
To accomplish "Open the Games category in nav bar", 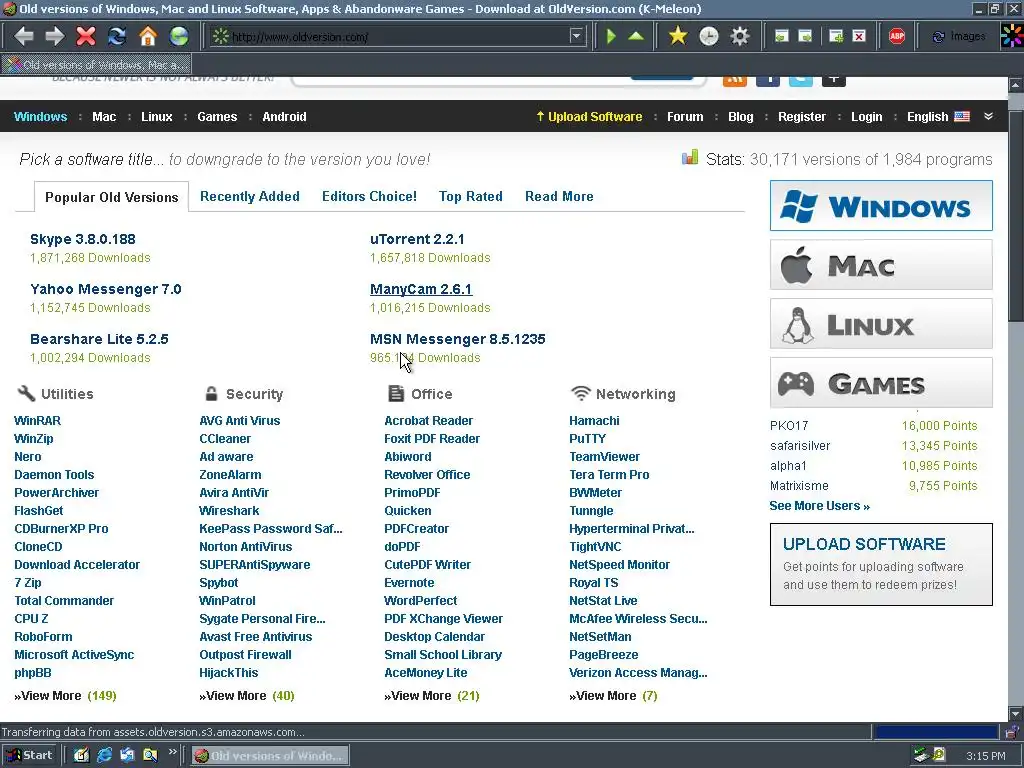I will pos(217,116).
